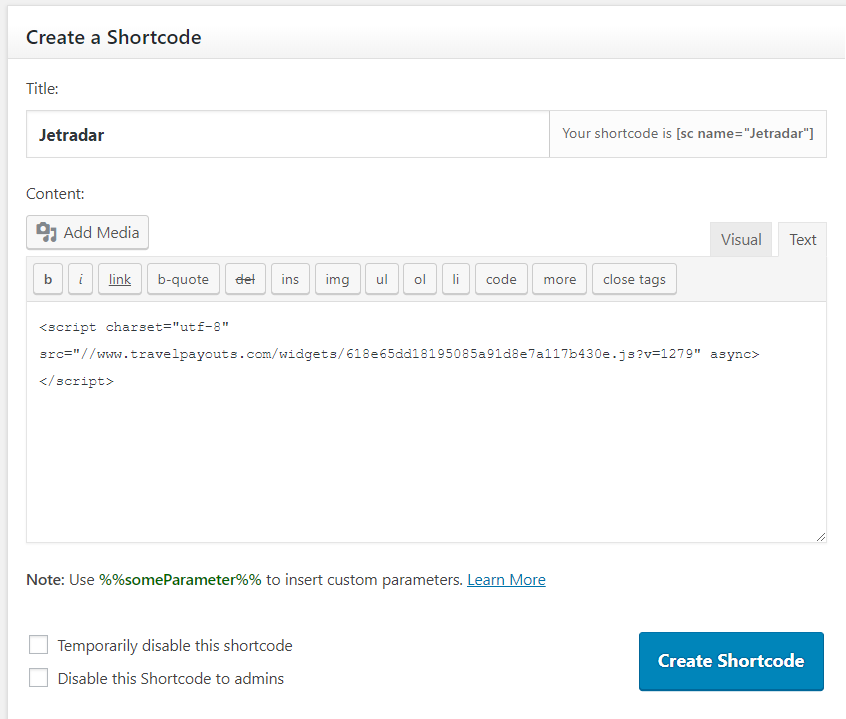
Task: Switch to the Text editor tab
Action: (803, 239)
